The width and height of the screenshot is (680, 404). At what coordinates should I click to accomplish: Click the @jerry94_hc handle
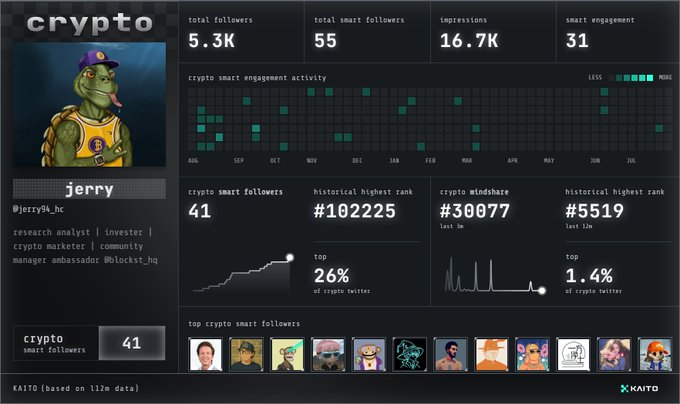pyautogui.click(x=38, y=209)
